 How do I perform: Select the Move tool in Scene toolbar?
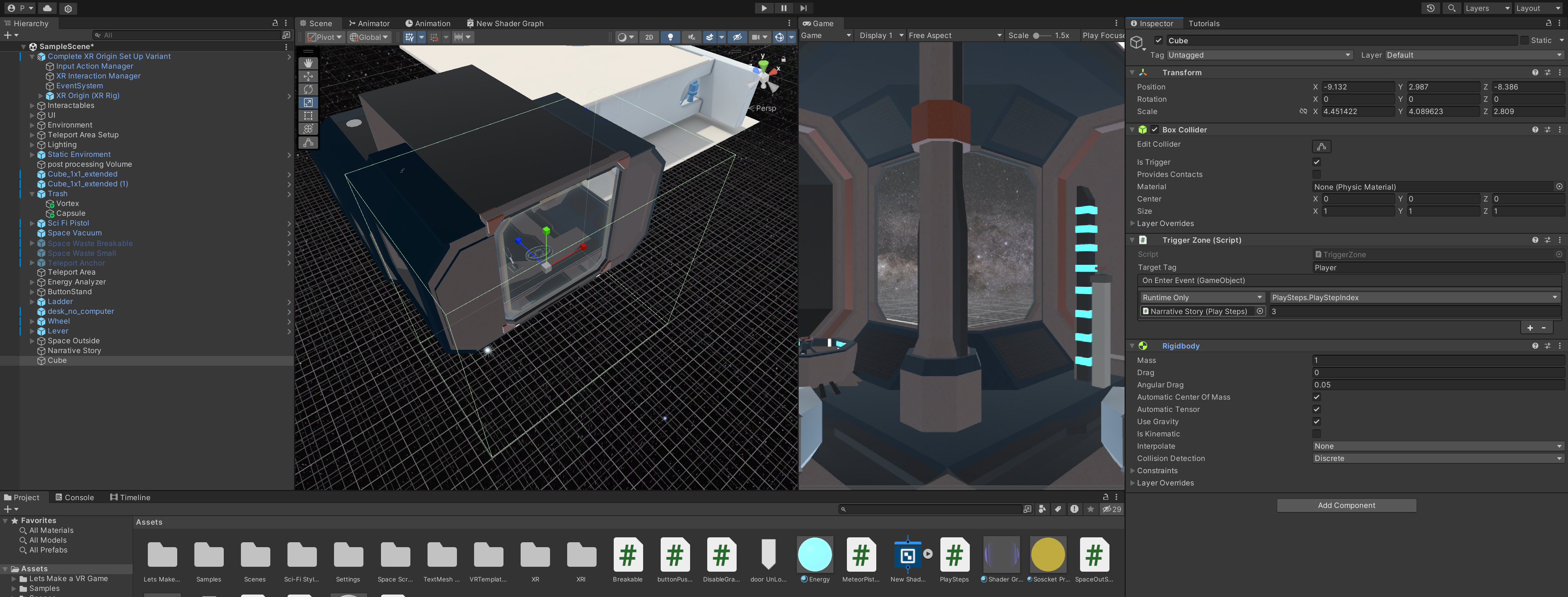[x=308, y=76]
